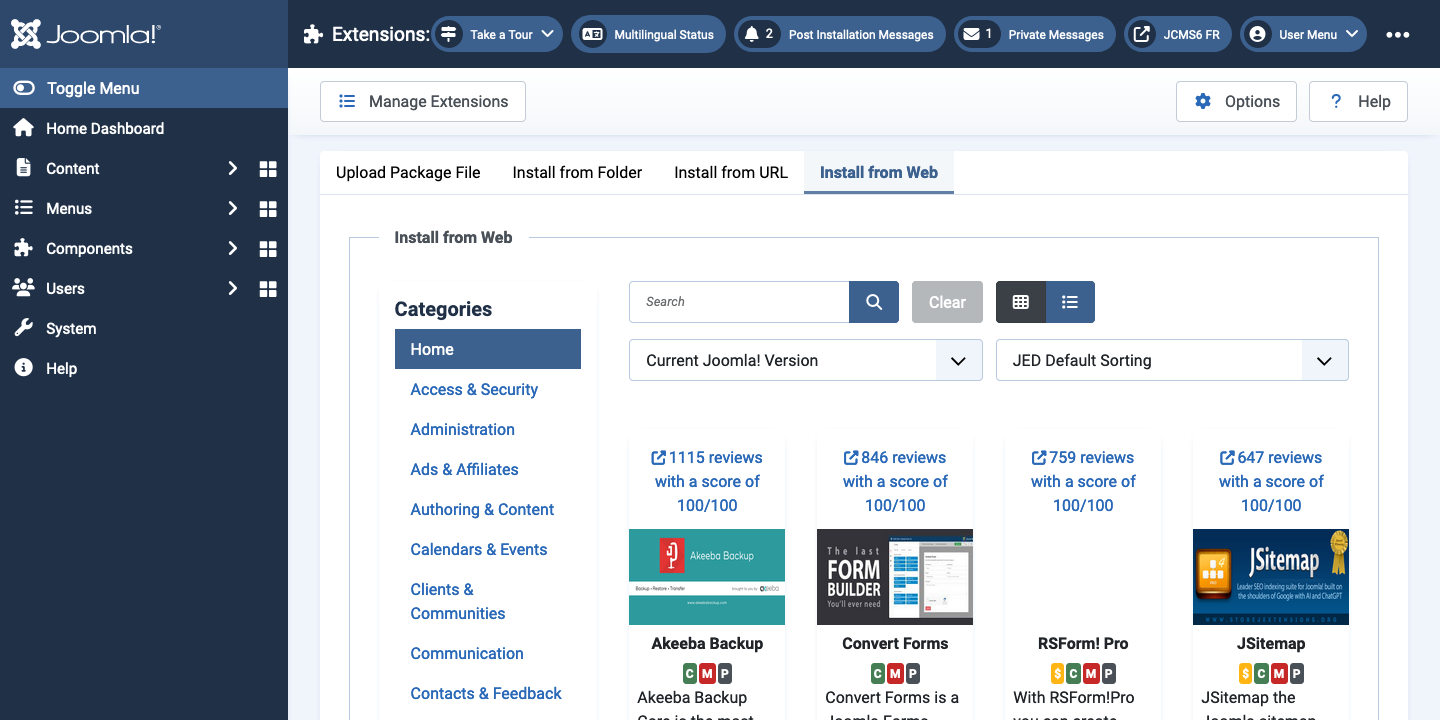Click the Extensions puzzle piece icon
The height and width of the screenshot is (720, 1440).
[x=313, y=34]
